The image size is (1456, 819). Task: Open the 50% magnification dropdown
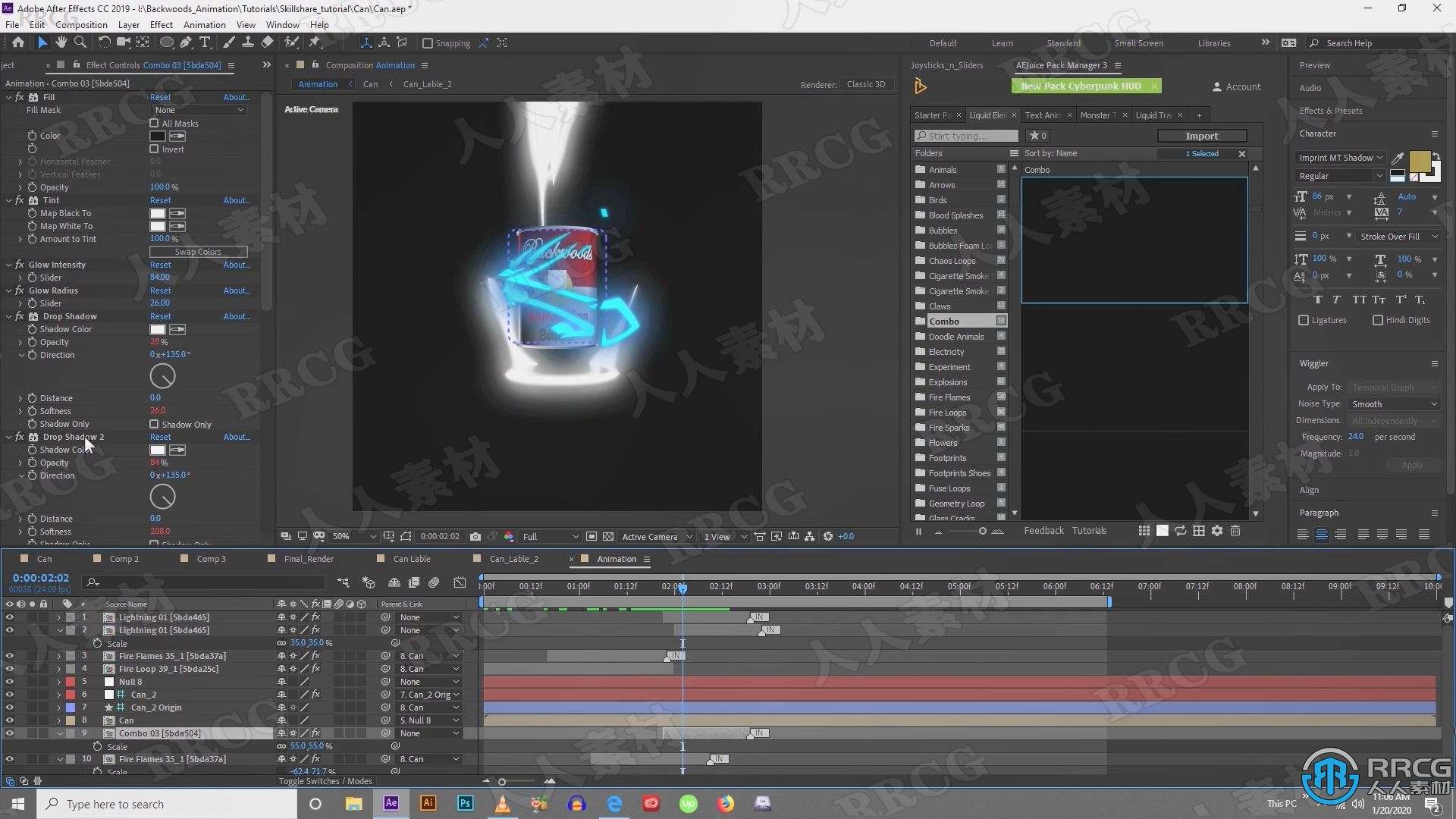(354, 536)
